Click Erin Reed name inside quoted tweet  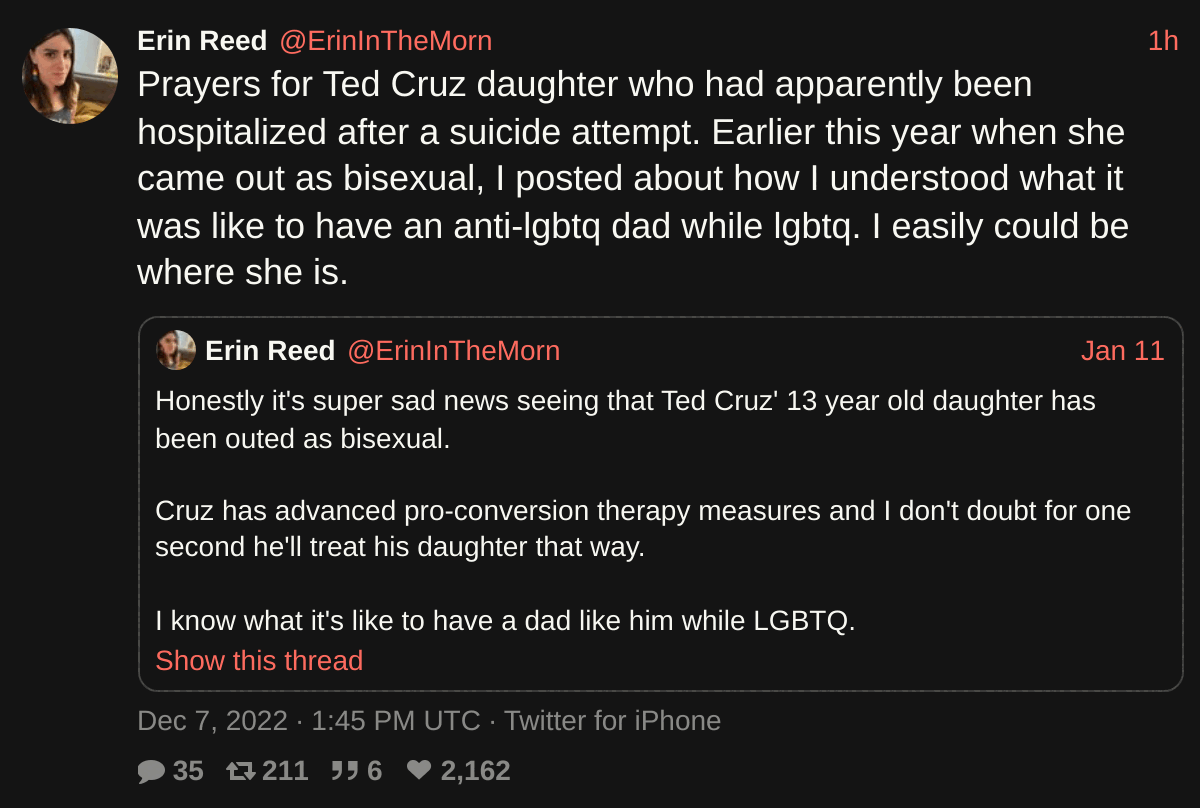270,351
